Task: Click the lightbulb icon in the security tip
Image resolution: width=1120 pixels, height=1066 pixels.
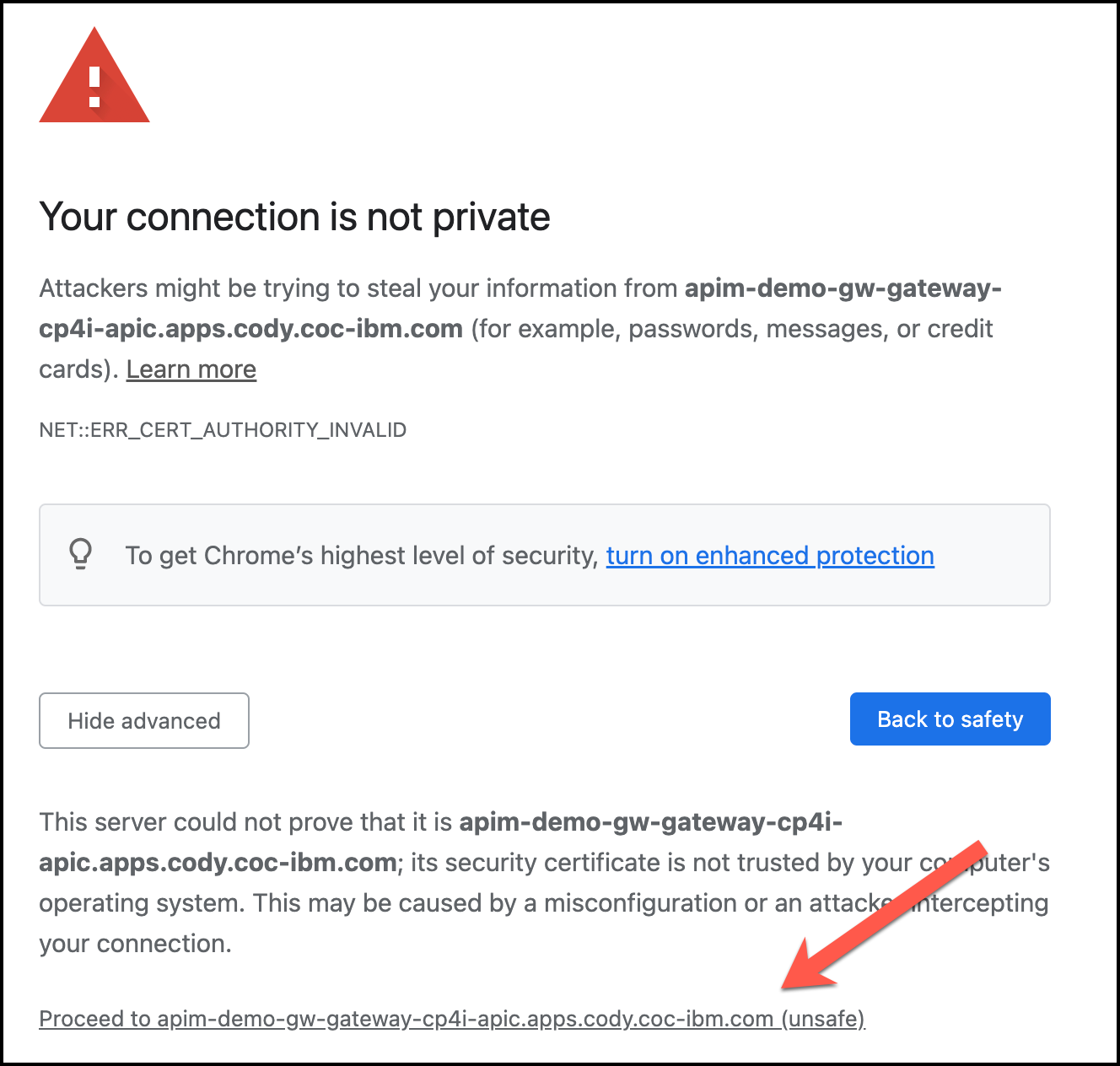Action: (80, 554)
